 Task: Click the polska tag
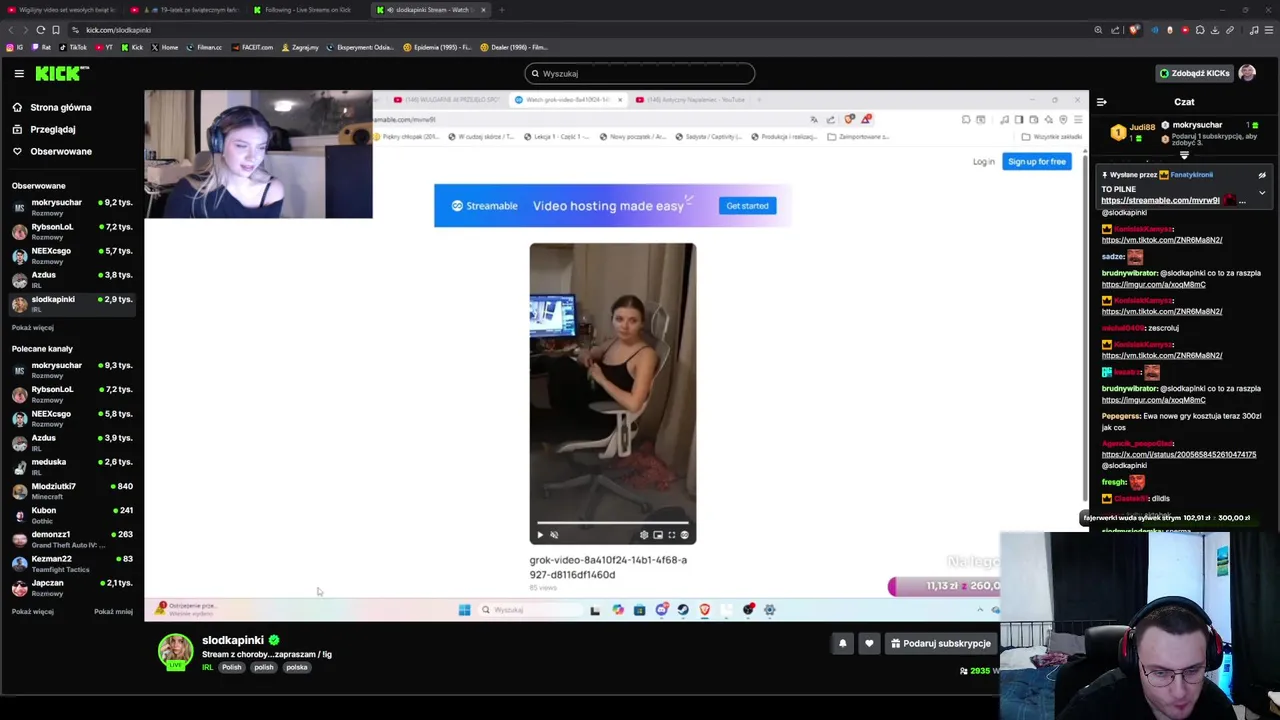coord(297,667)
